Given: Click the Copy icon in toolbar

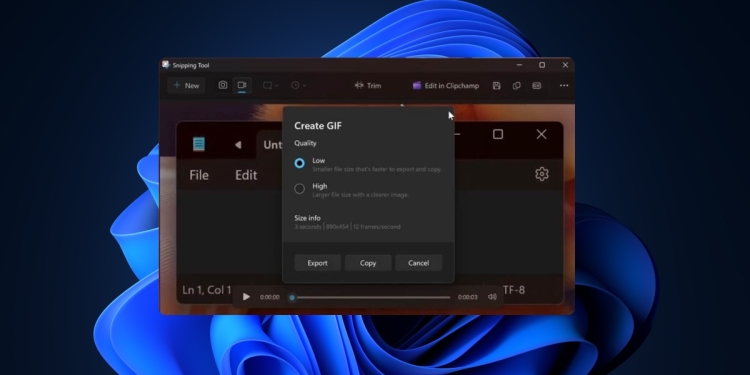Looking at the screenshot, I should pyautogui.click(x=517, y=86).
